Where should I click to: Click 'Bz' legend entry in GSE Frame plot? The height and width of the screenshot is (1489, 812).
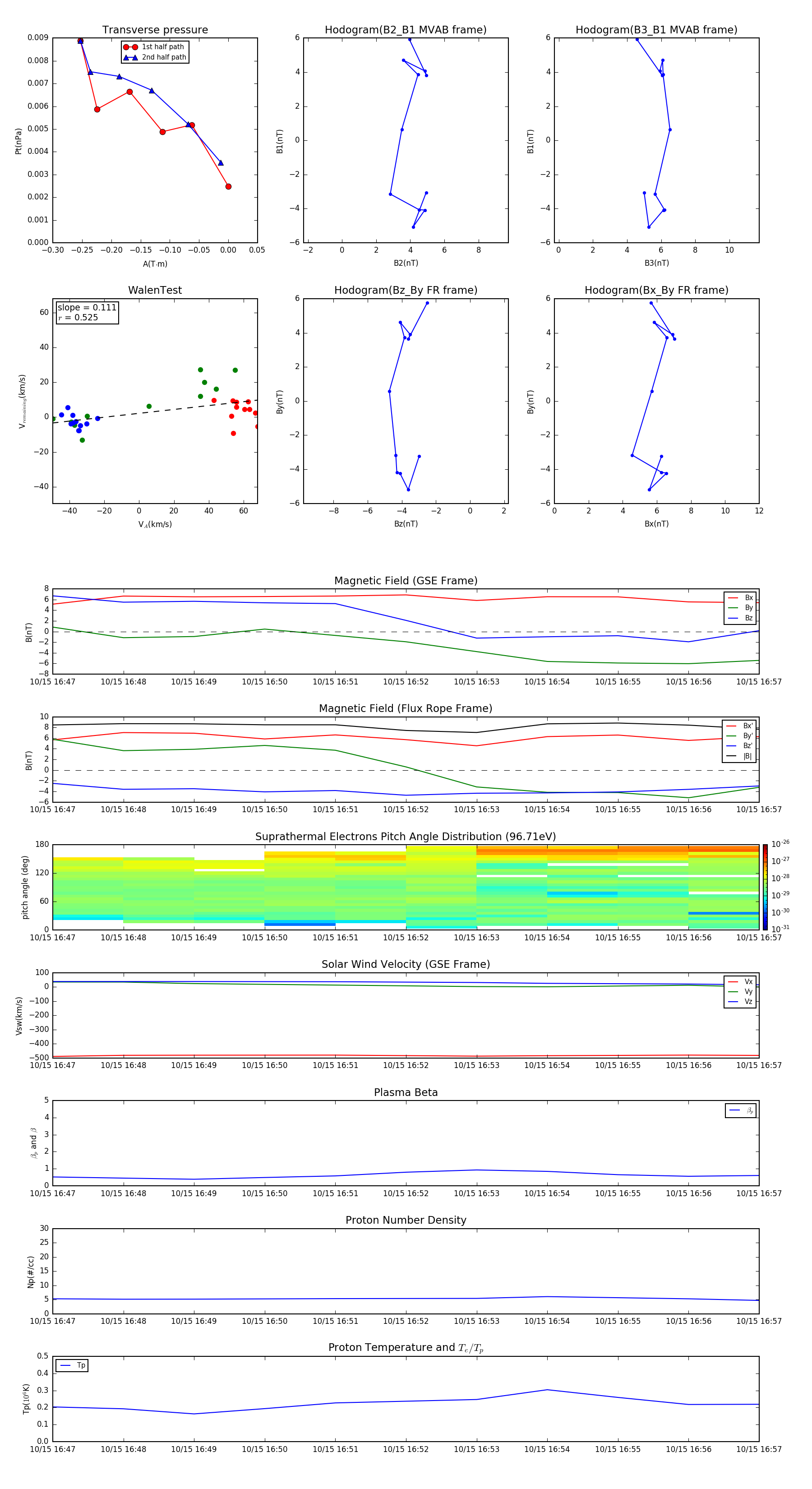click(741, 618)
